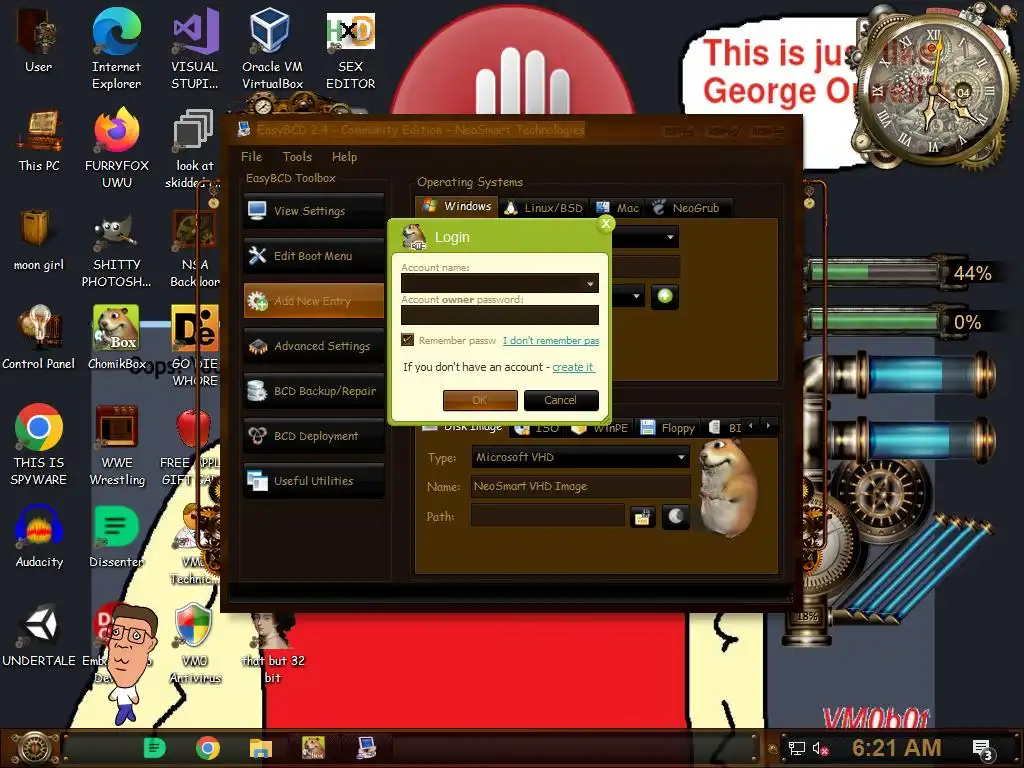
Task: Open the VMO Antivirus shield icon
Action: point(195,643)
